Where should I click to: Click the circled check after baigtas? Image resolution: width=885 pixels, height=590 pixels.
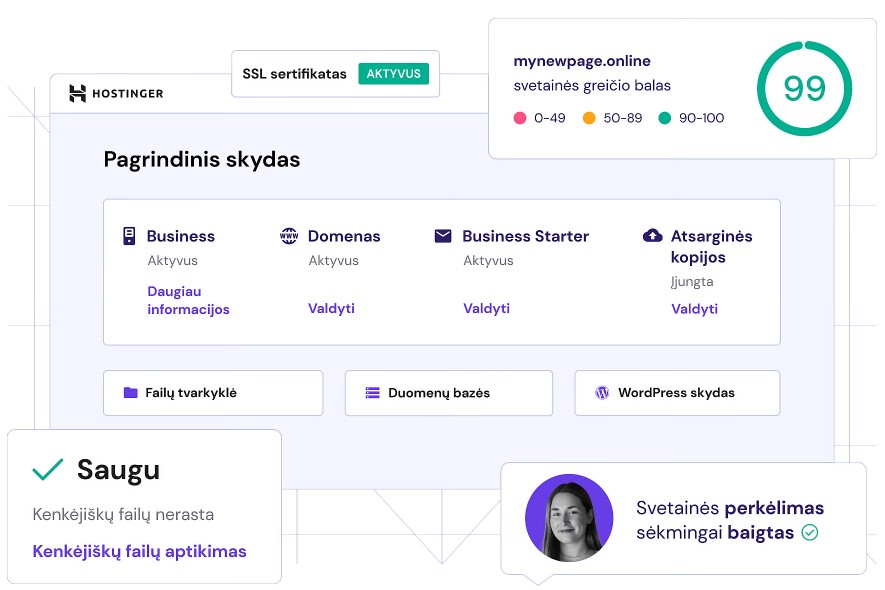[x=810, y=532]
